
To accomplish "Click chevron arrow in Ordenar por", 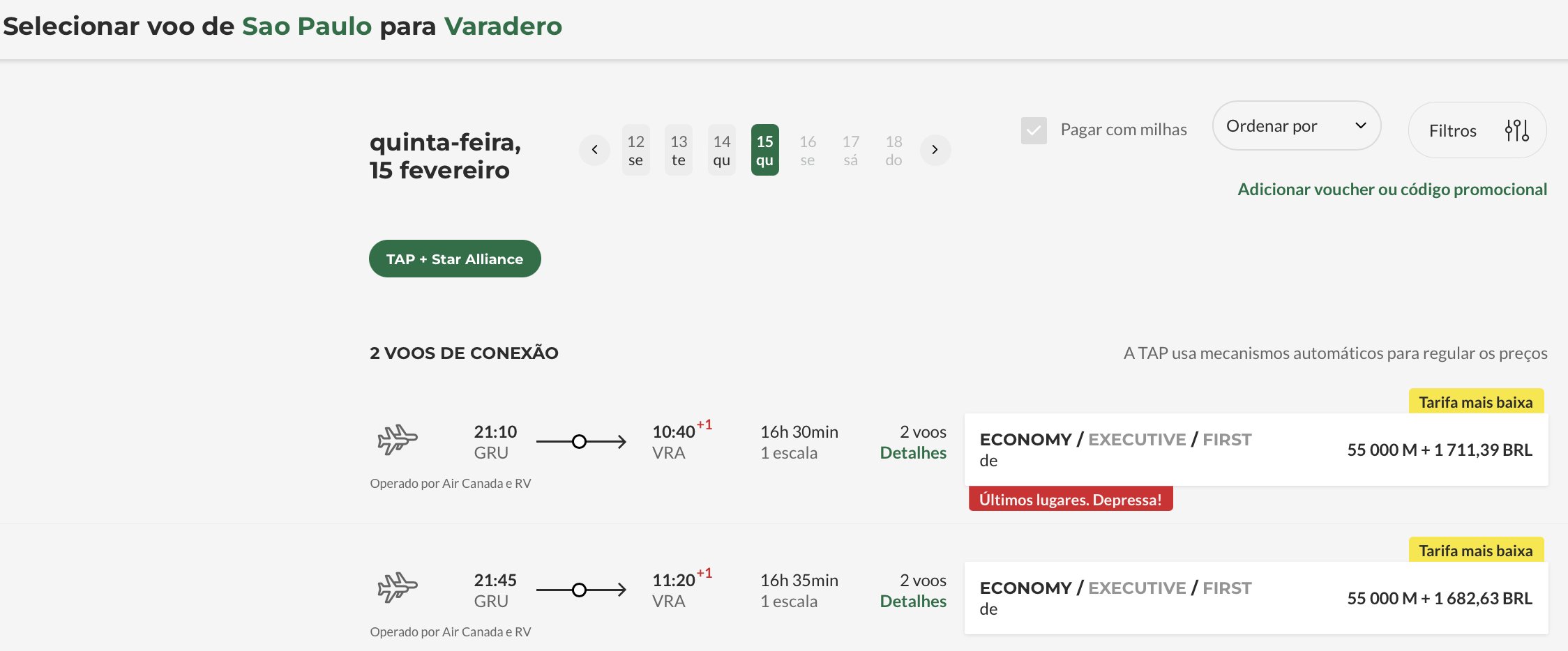I will [1360, 125].
